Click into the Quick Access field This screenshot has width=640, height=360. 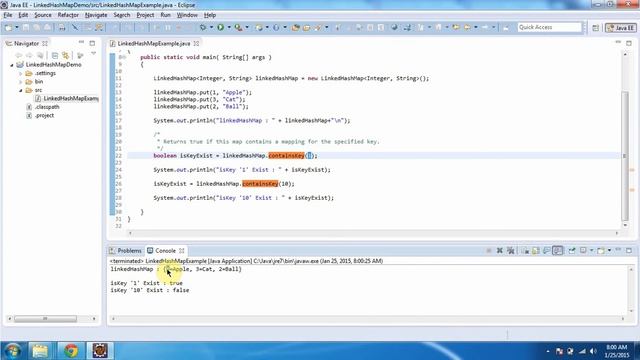[549, 27]
